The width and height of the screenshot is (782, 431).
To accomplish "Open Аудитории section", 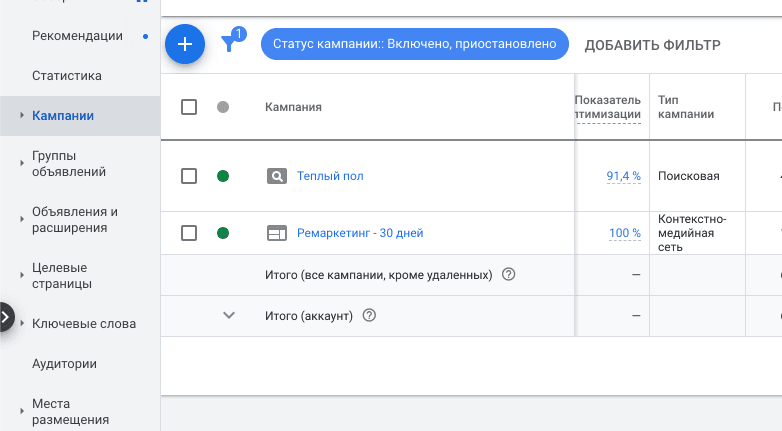I will point(64,364).
